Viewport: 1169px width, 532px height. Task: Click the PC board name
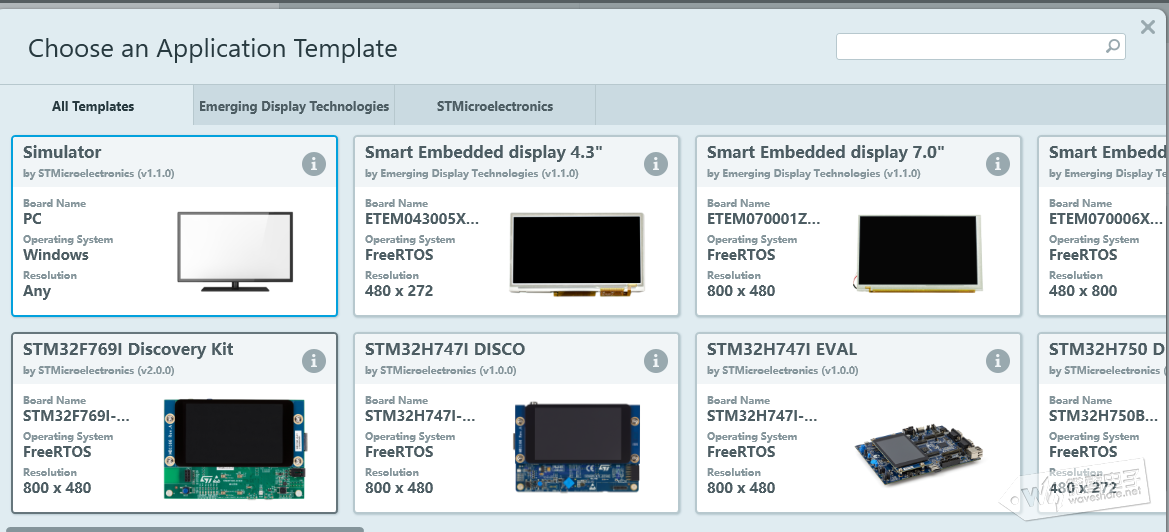point(33,219)
